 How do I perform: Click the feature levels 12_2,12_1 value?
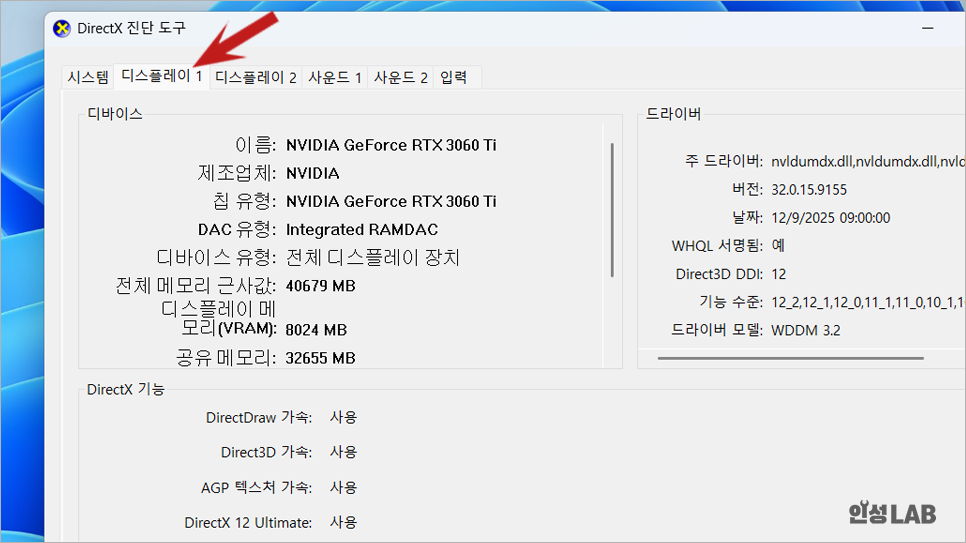coord(868,303)
